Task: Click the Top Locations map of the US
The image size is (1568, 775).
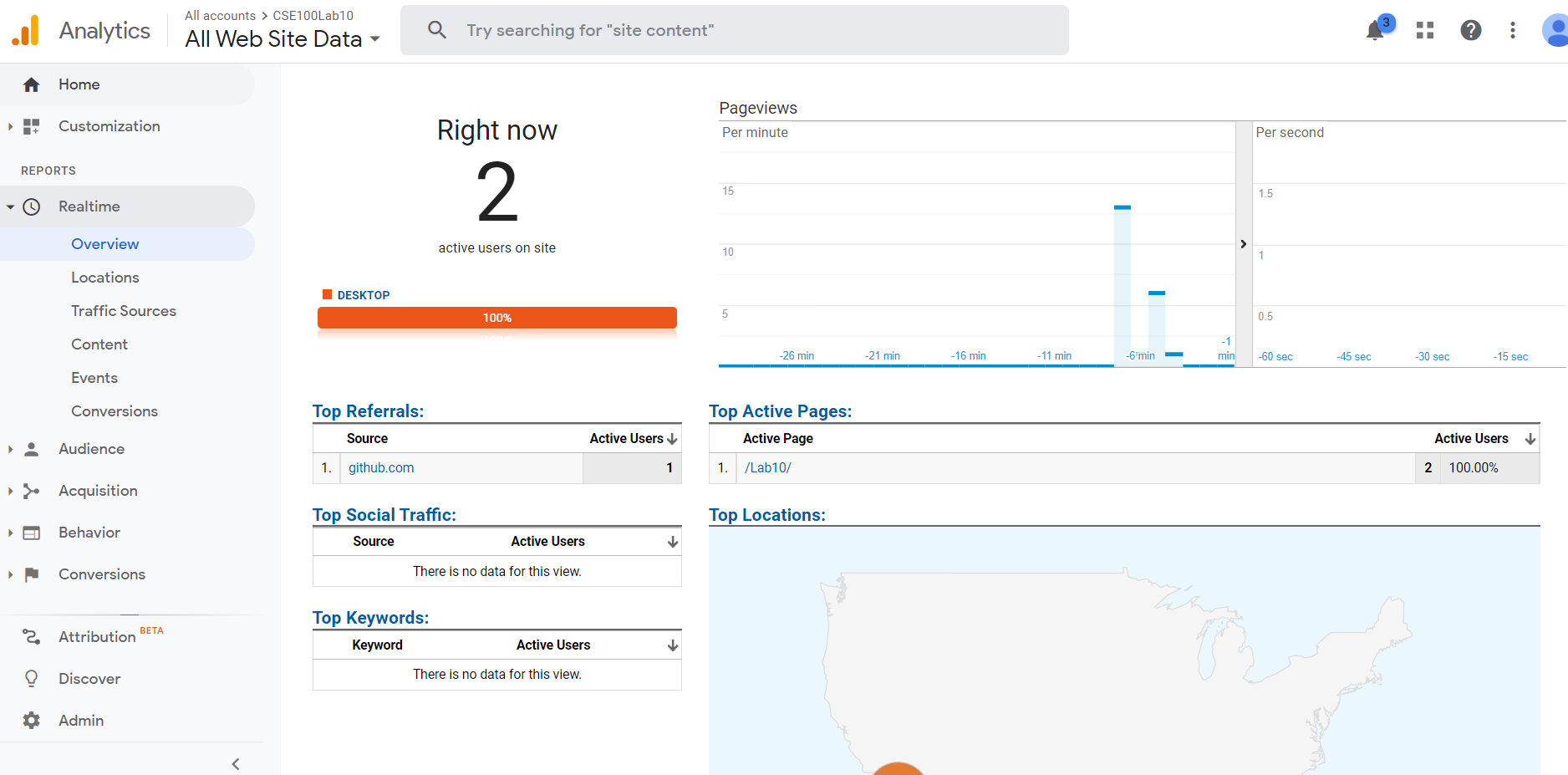Action: click(x=1124, y=651)
